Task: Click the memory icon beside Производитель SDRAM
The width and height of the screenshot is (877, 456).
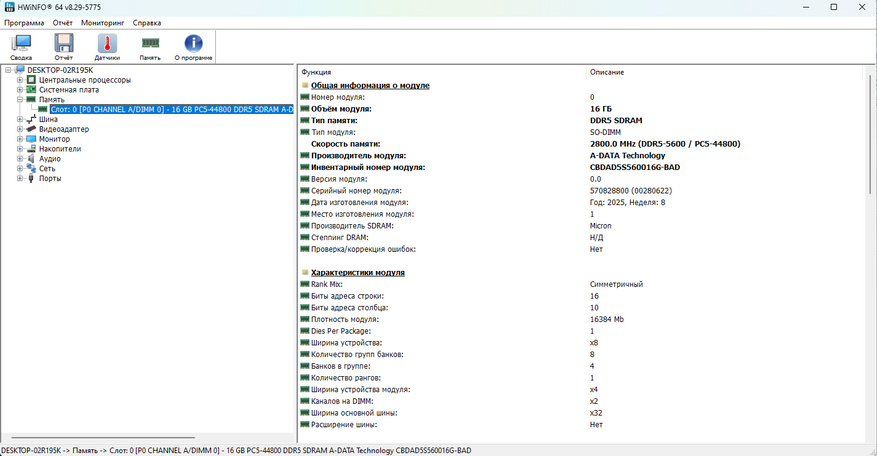Action: 305,225
